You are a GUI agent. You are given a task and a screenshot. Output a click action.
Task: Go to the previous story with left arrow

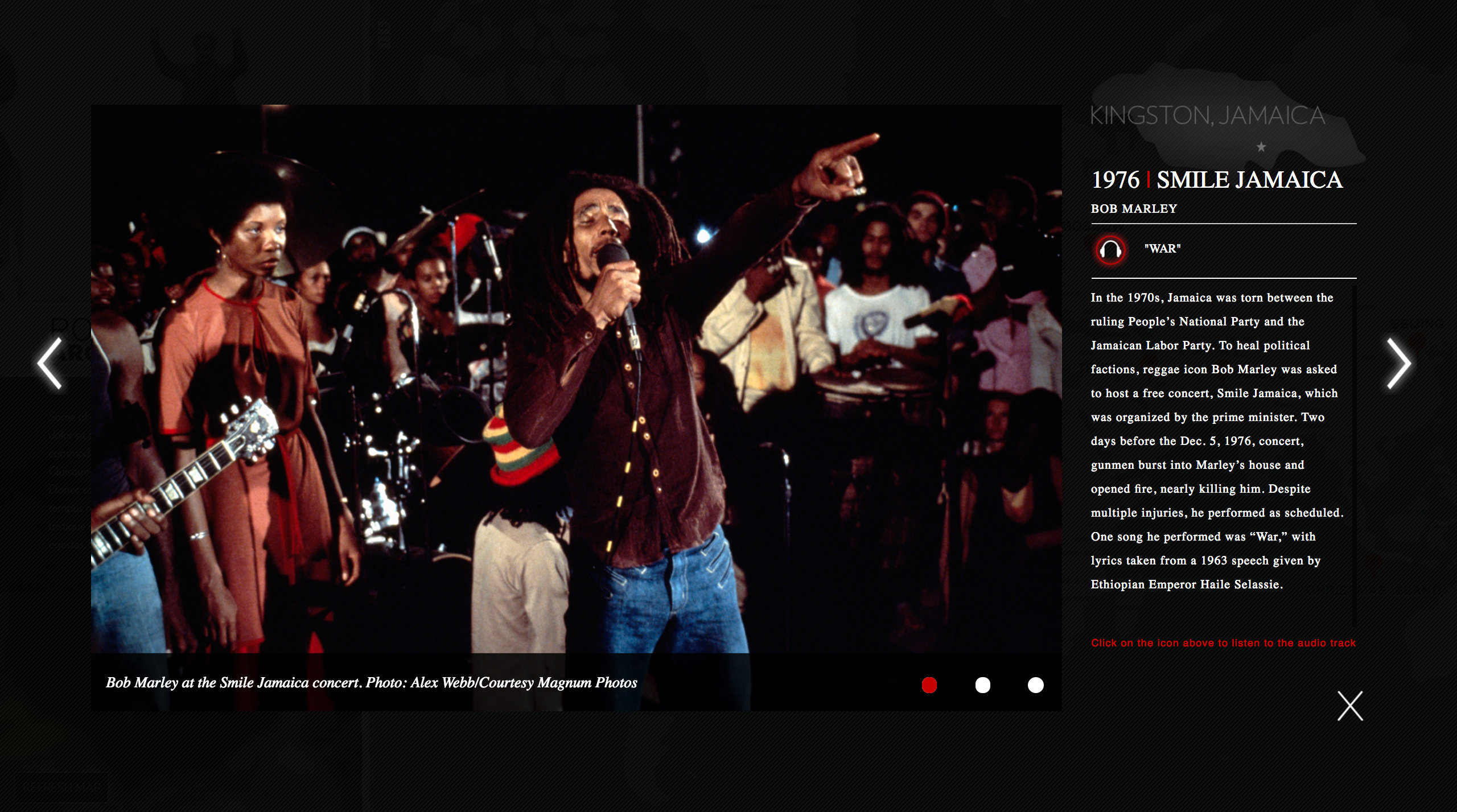coord(50,364)
